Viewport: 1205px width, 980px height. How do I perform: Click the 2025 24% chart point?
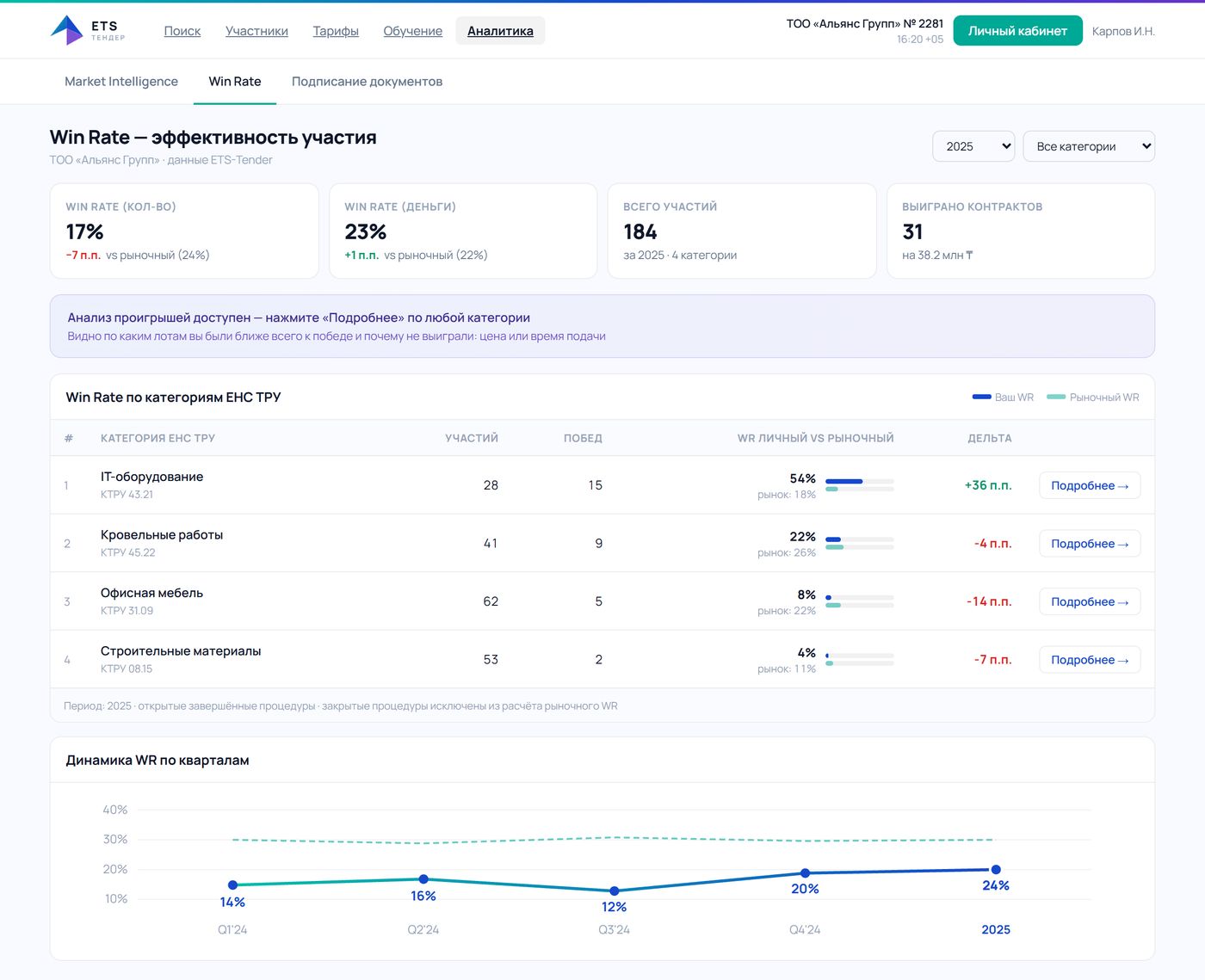tap(996, 870)
